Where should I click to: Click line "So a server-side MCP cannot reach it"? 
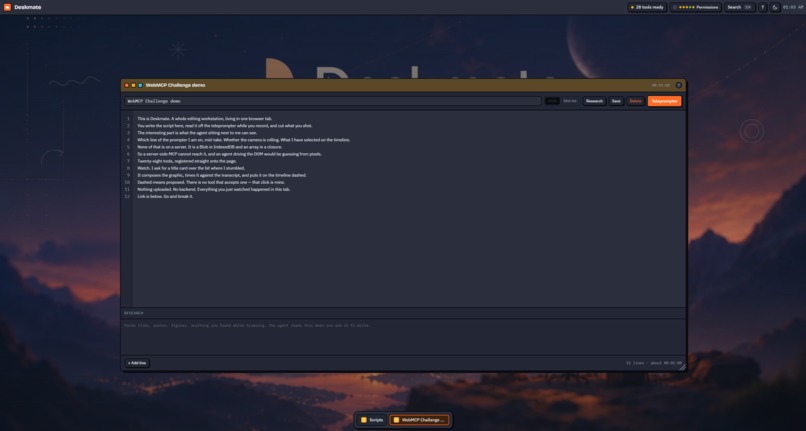coord(229,154)
